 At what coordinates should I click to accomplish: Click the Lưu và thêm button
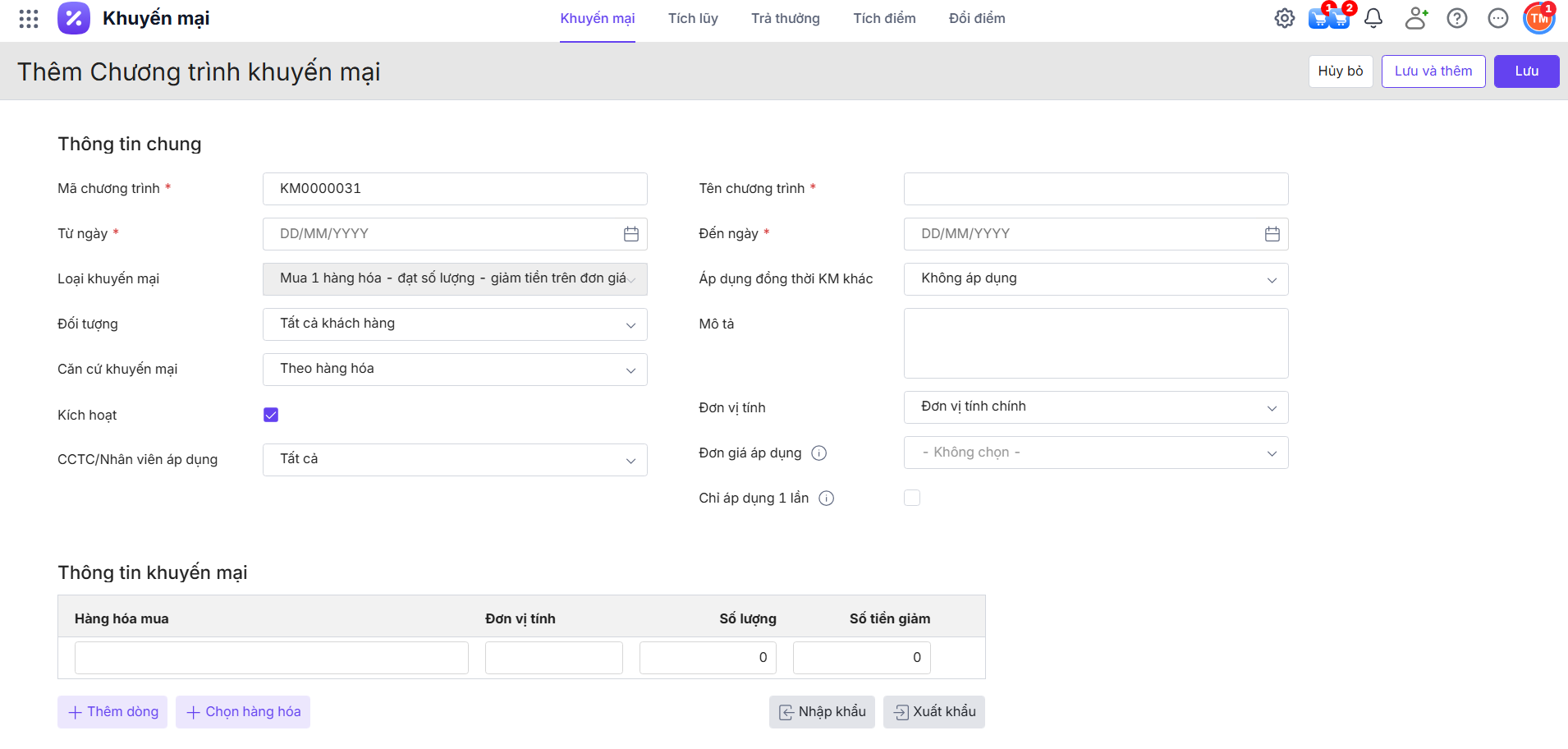point(1433,71)
